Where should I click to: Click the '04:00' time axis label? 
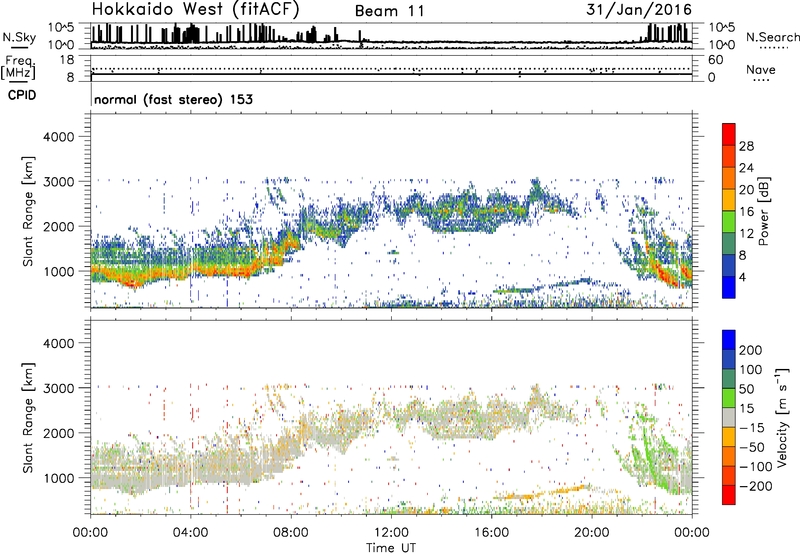[x=190, y=533]
